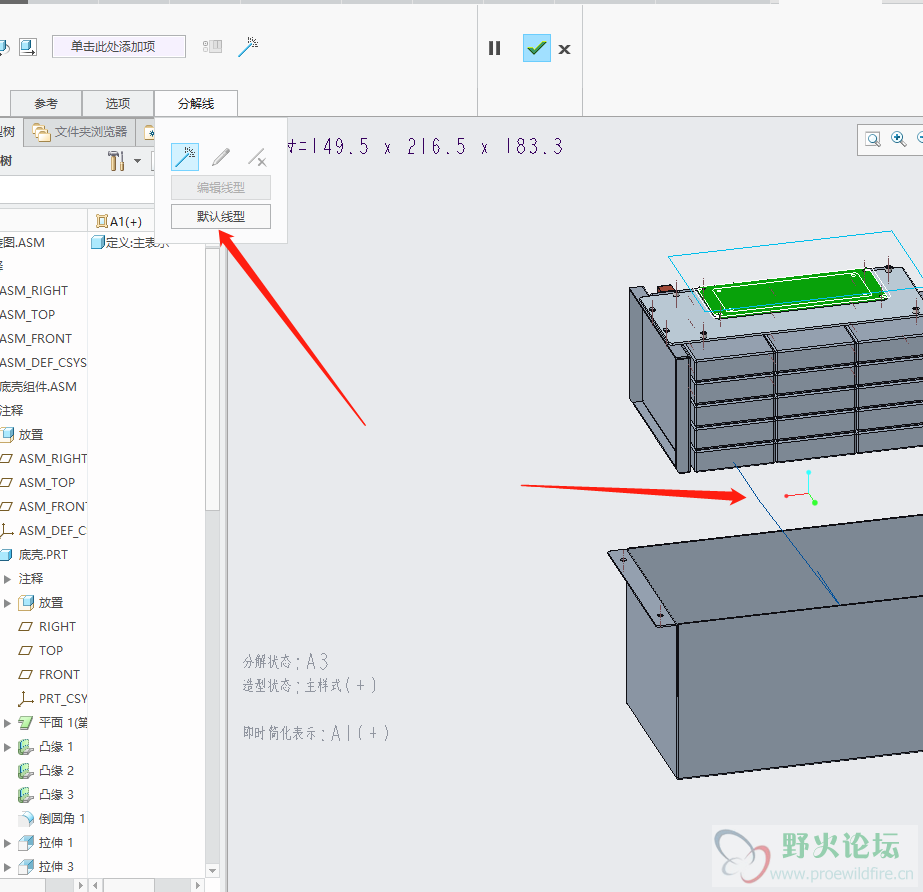Click the A1(+) column header
The height and width of the screenshot is (892, 923).
(x=119, y=221)
